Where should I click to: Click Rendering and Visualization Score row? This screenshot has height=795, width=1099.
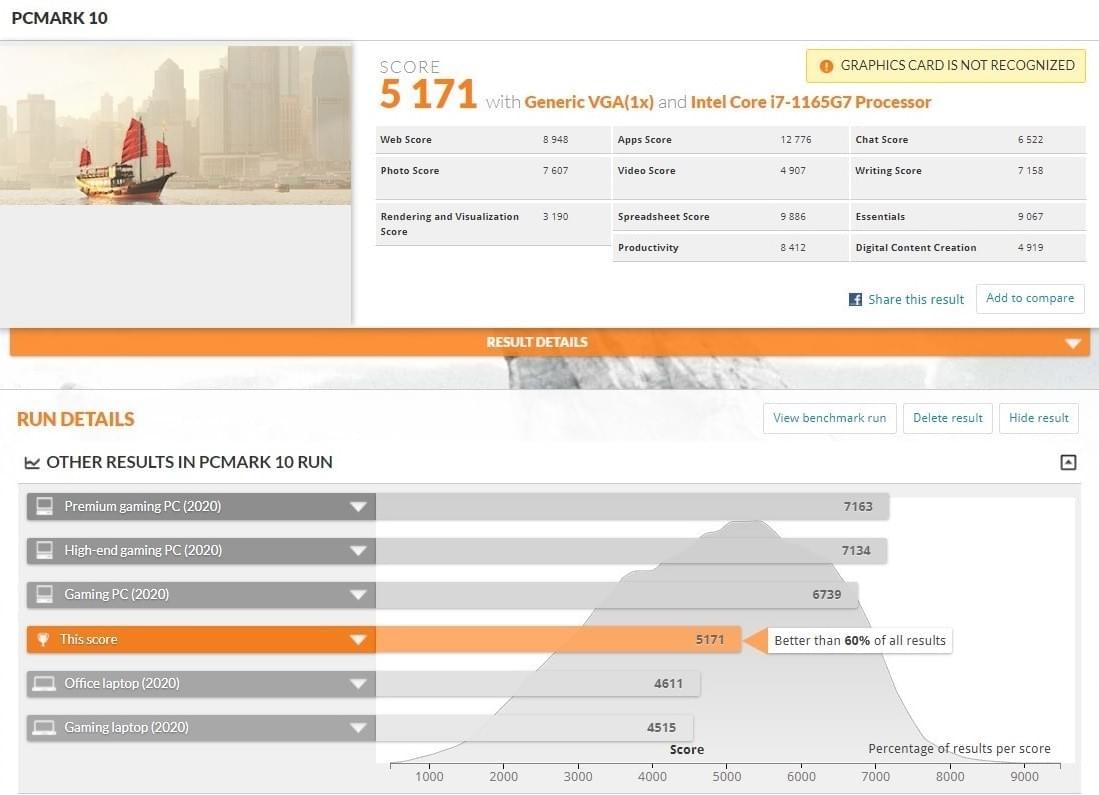(x=493, y=224)
